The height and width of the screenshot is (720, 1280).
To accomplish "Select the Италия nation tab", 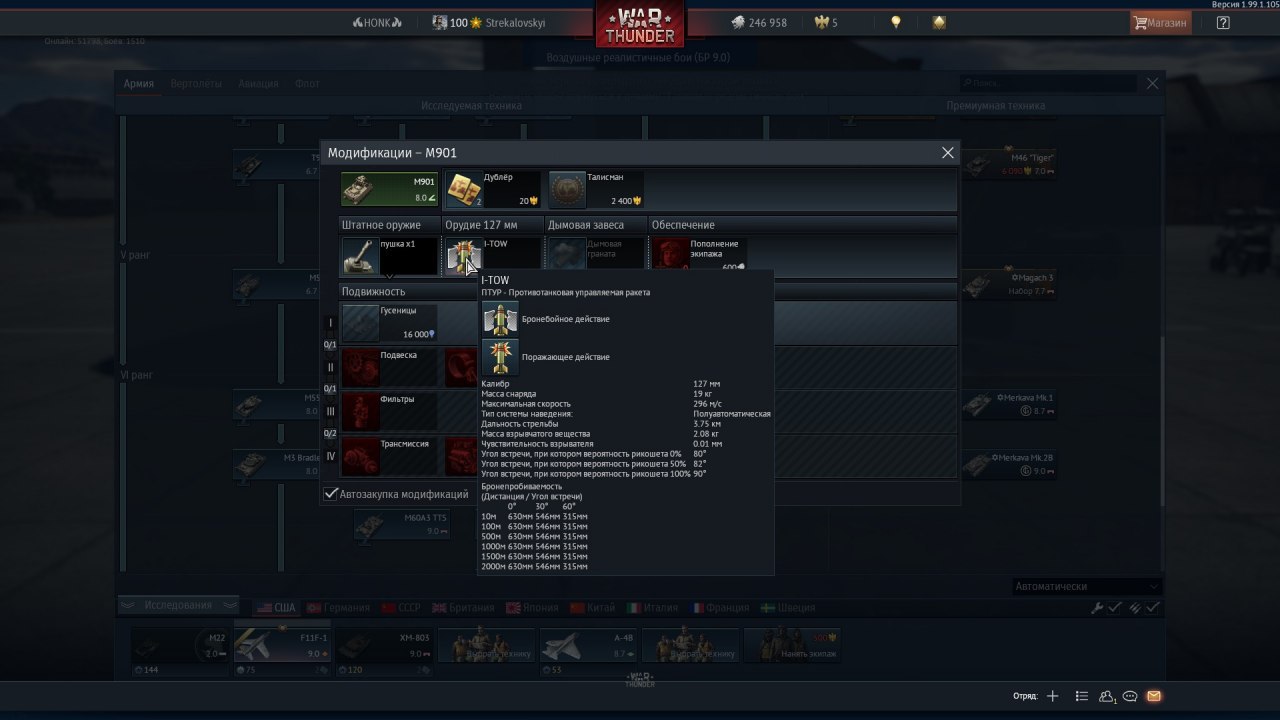I will [x=652, y=608].
